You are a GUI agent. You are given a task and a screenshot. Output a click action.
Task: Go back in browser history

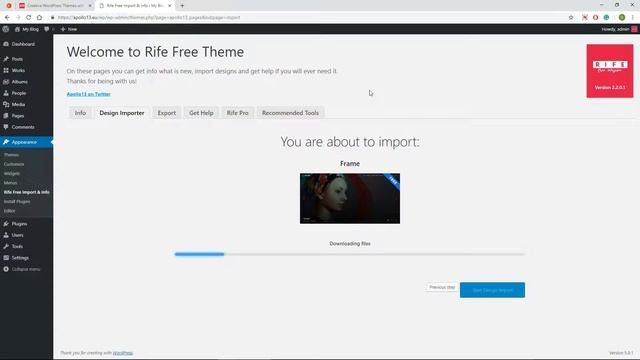(7, 18)
